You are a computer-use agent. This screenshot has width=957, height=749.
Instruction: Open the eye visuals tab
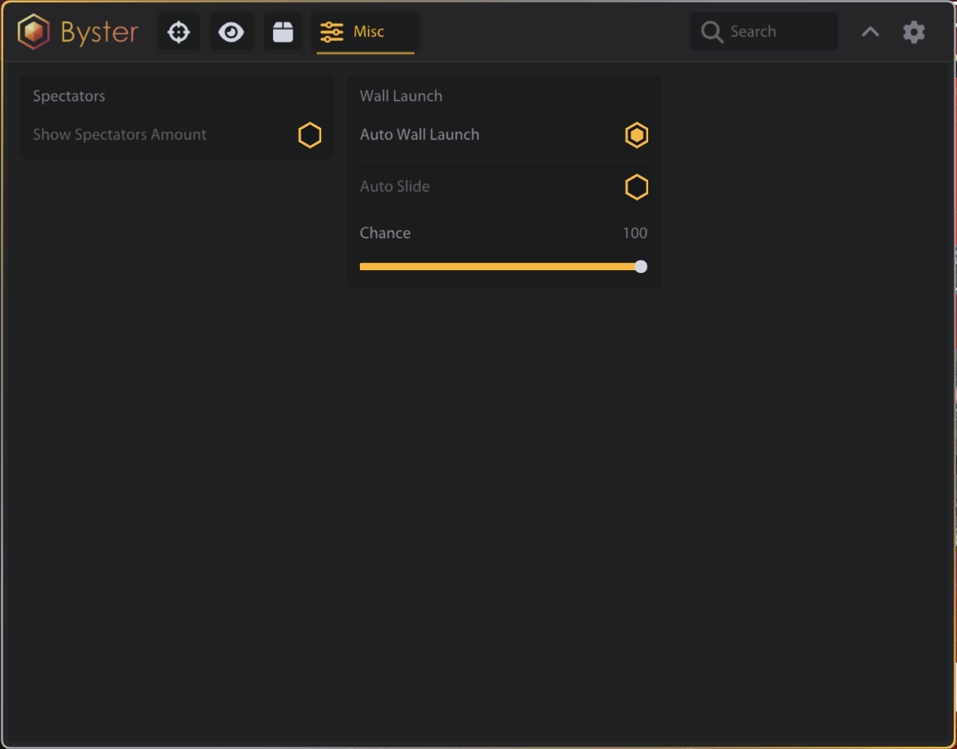click(x=231, y=32)
